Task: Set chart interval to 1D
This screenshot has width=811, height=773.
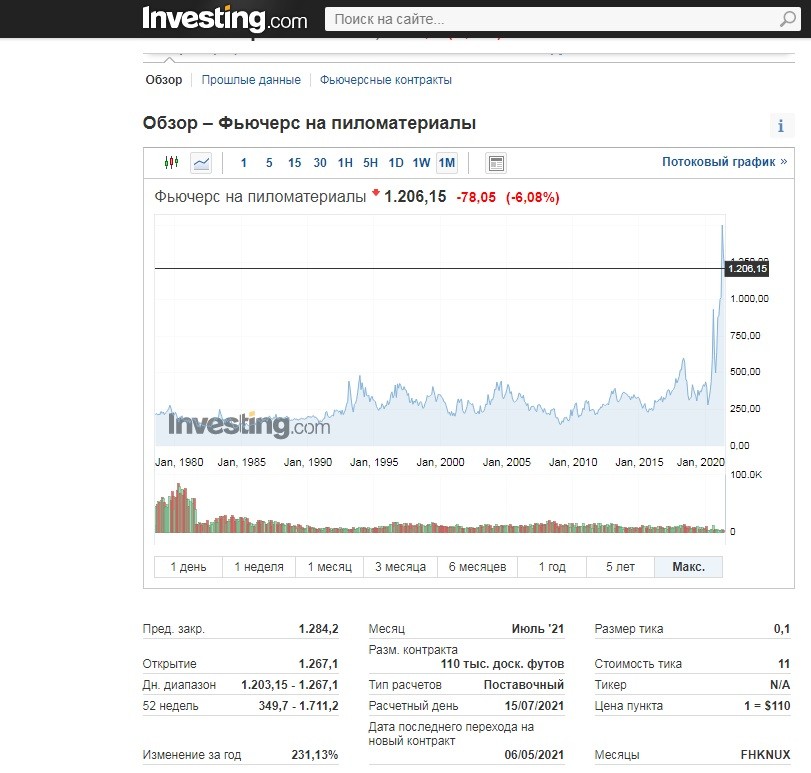Action: tap(396, 163)
